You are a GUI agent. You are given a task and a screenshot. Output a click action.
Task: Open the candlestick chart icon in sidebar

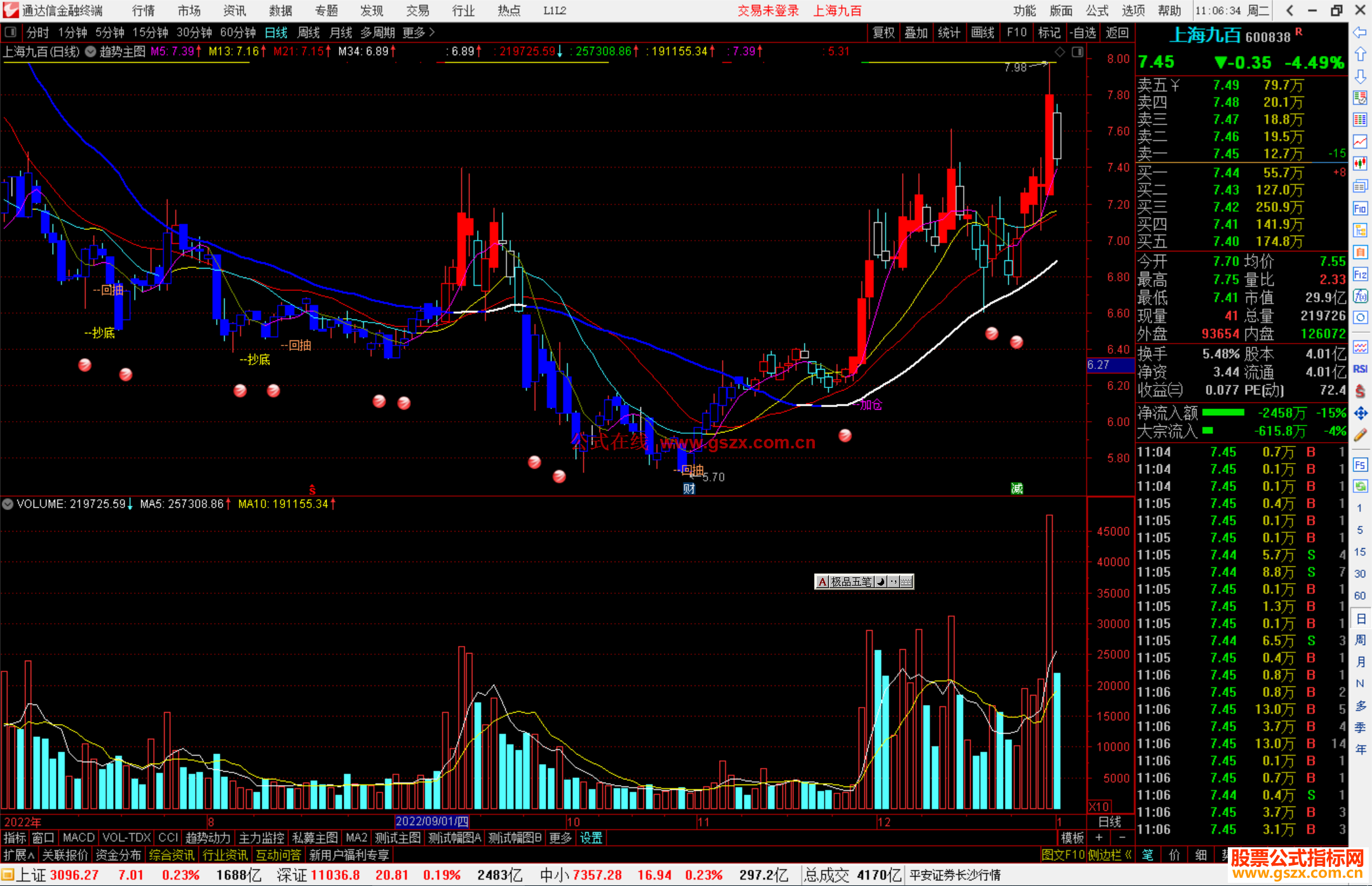pyautogui.click(x=1360, y=164)
